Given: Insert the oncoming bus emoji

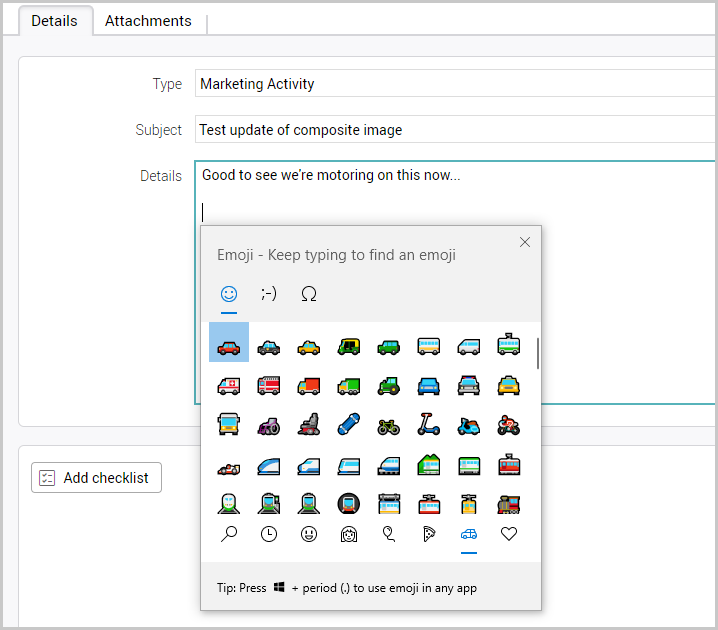Looking at the screenshot, I should click(229, 424).
